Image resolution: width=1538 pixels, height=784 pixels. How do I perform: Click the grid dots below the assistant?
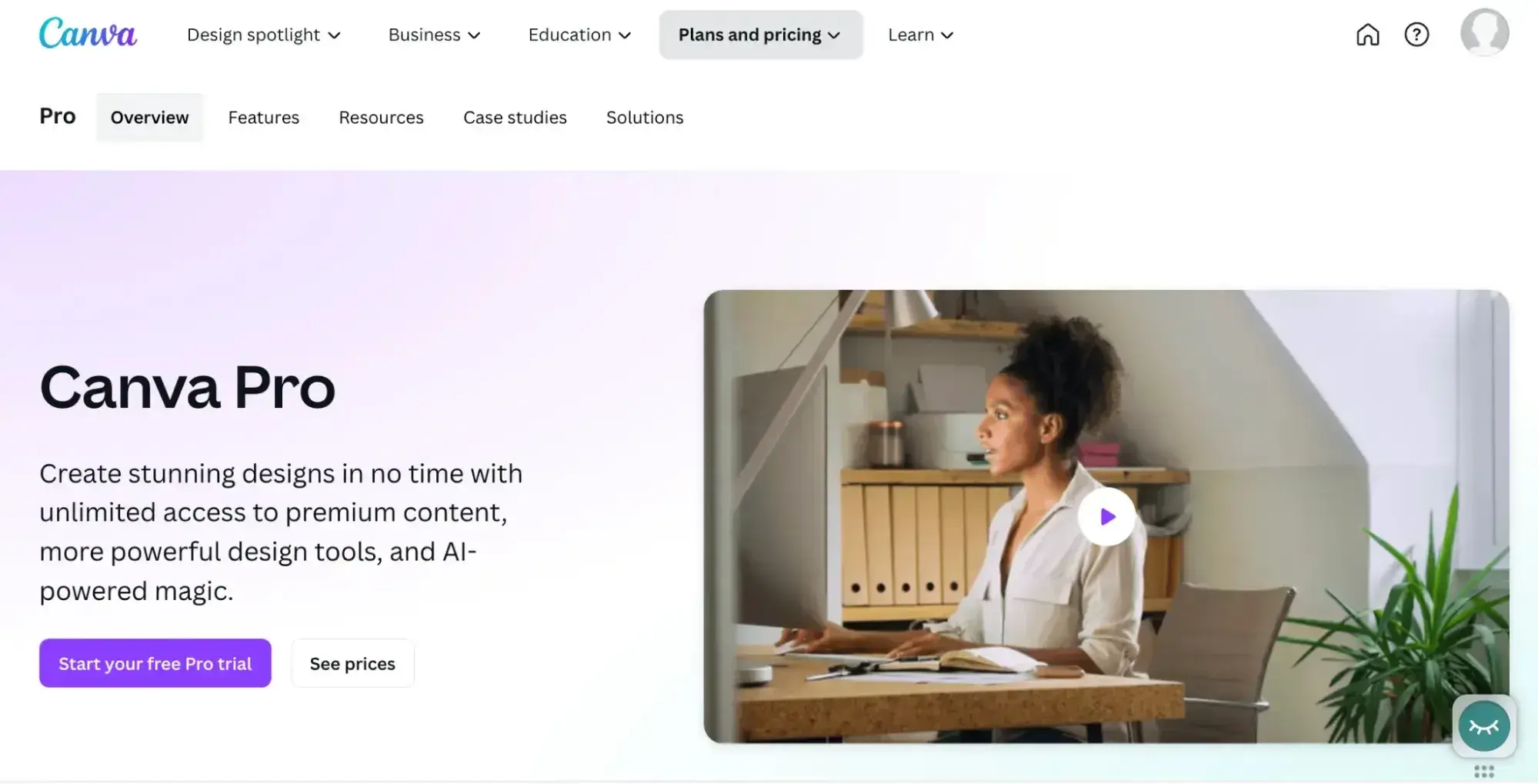tap(1484, 772)
